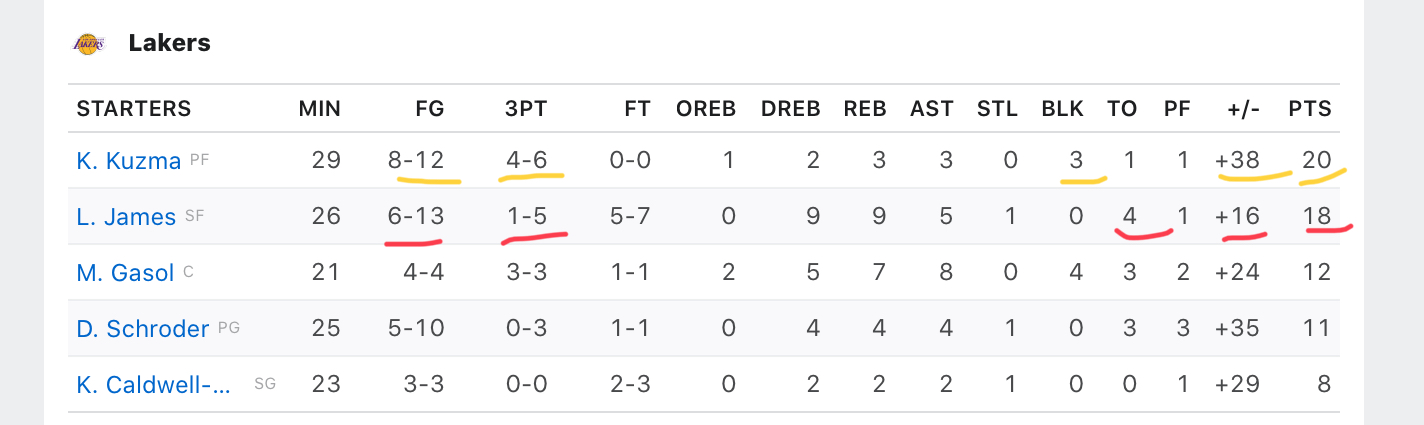Open K. Kuzma player link
This screenshot has width=1424, height=425.
(129, 160)
